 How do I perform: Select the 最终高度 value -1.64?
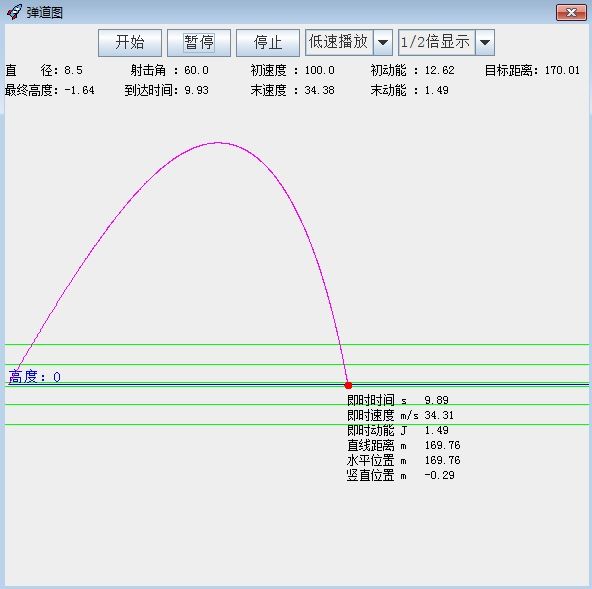(x=79, y=90)
